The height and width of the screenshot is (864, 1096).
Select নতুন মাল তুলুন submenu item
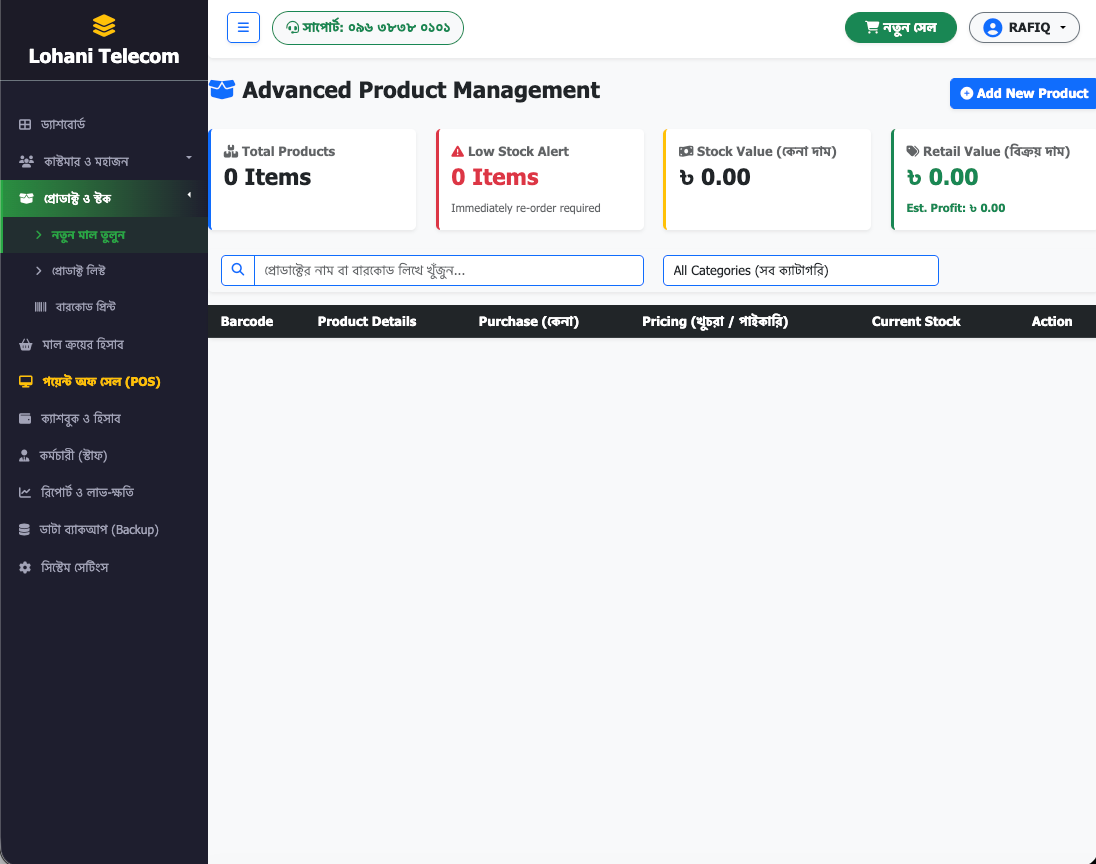(105, 235)
